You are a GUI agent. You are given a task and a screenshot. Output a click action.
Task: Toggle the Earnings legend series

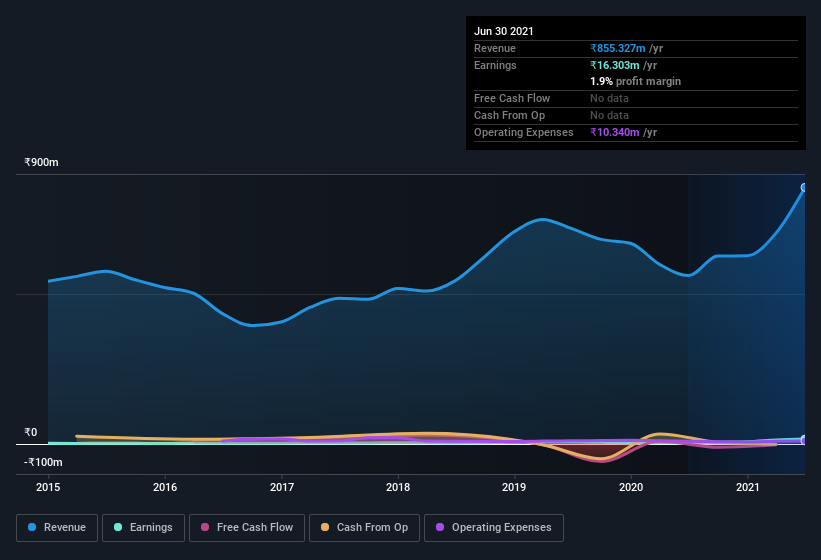coord(143,528)
